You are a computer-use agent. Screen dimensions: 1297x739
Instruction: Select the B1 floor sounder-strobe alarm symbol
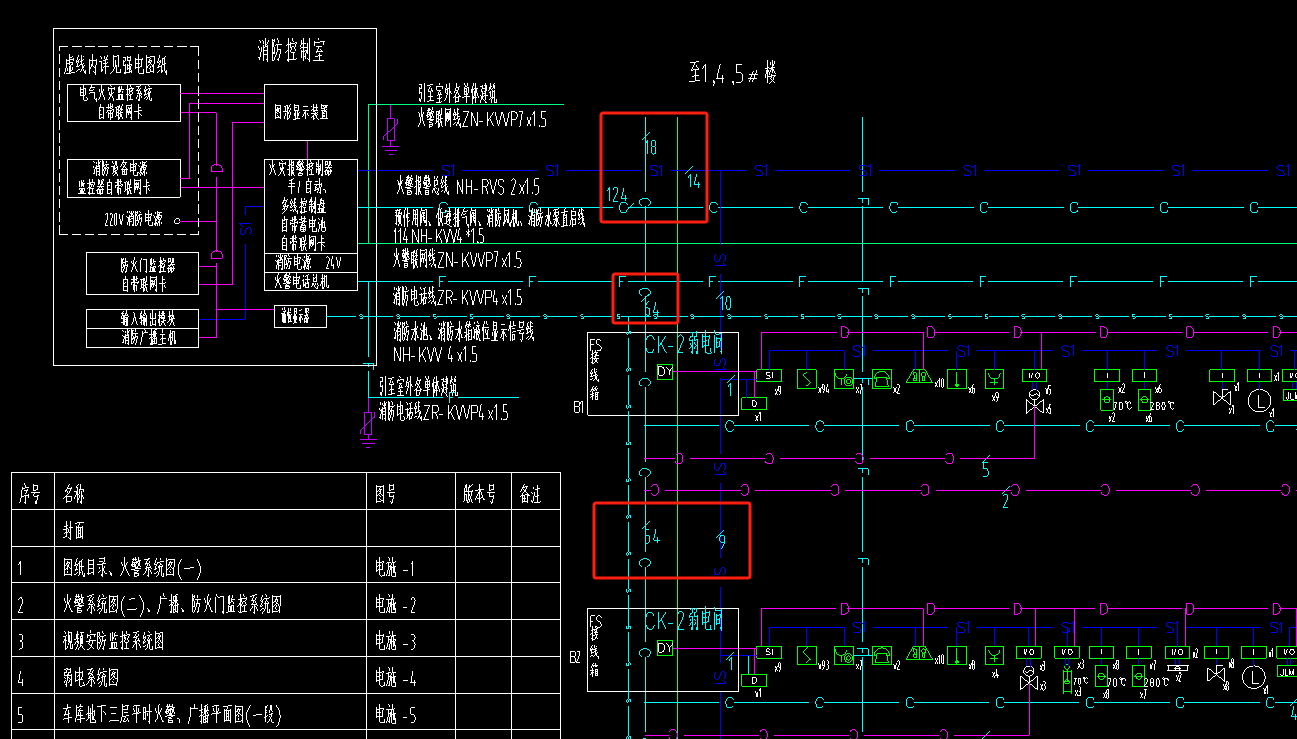coord(920,377)
